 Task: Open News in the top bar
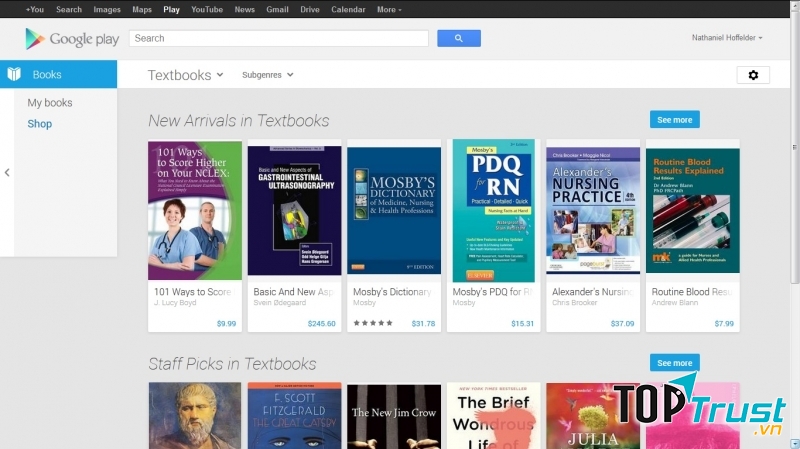point(244,9)
